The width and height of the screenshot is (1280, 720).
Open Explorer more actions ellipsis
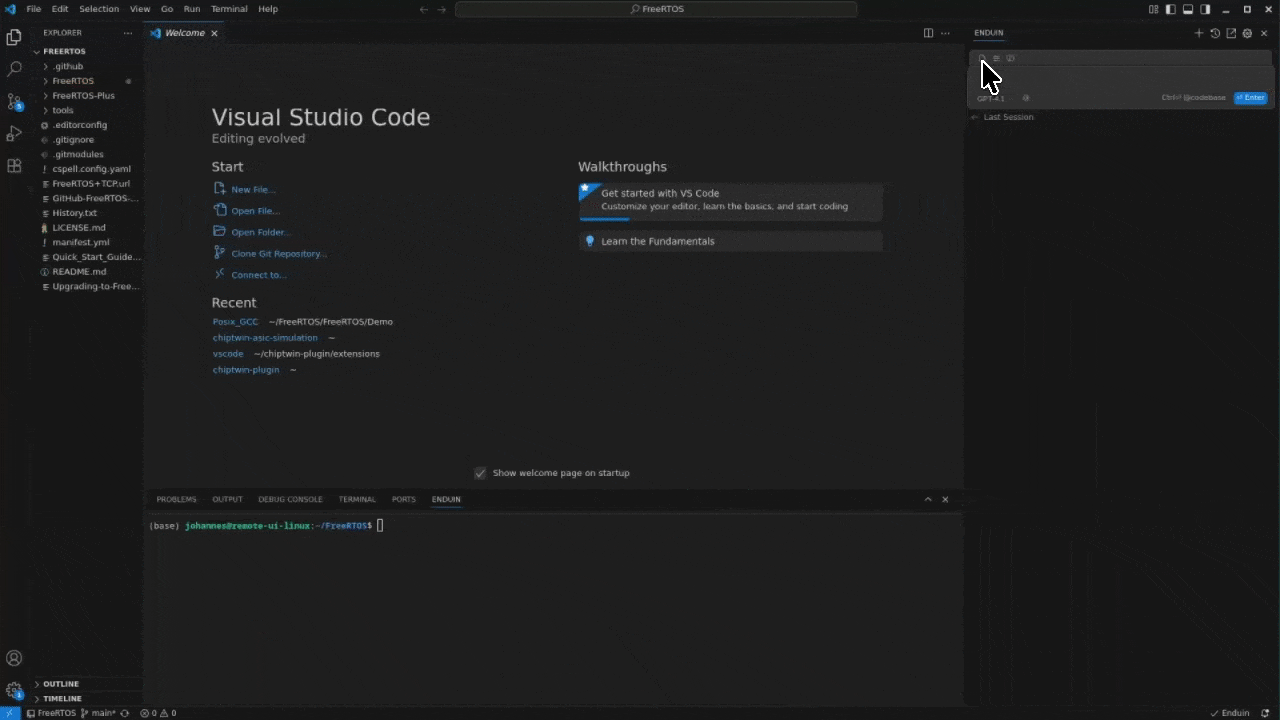click(127, 33)
